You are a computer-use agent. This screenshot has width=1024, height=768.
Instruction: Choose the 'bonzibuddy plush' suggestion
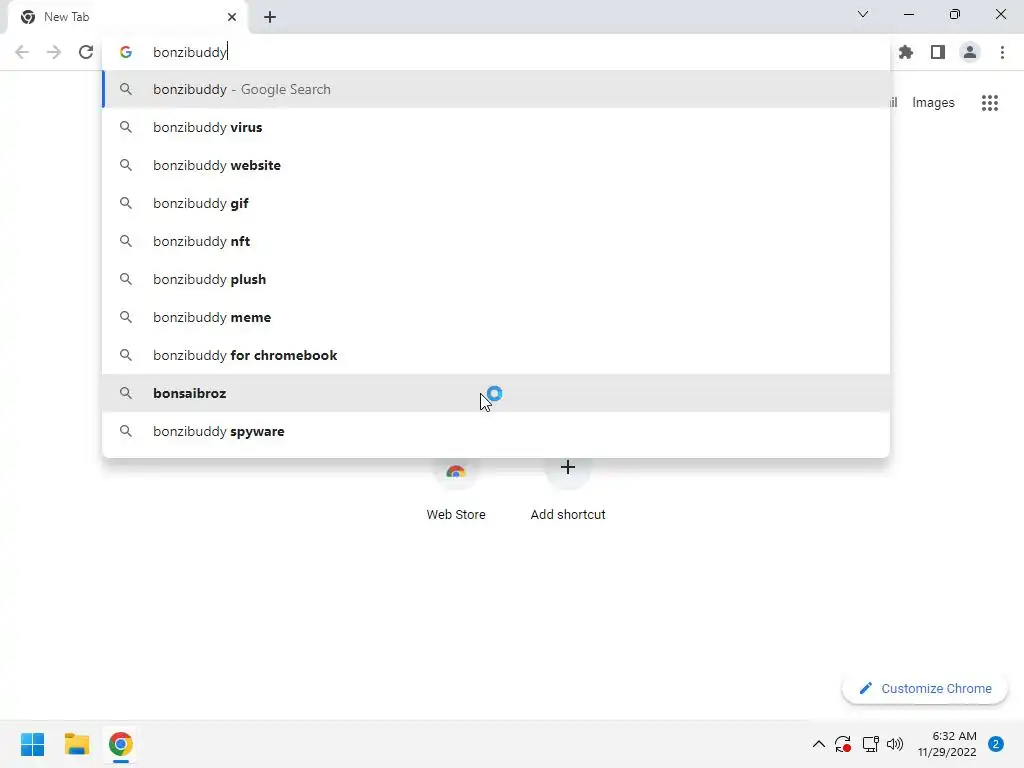pos(496,280)
